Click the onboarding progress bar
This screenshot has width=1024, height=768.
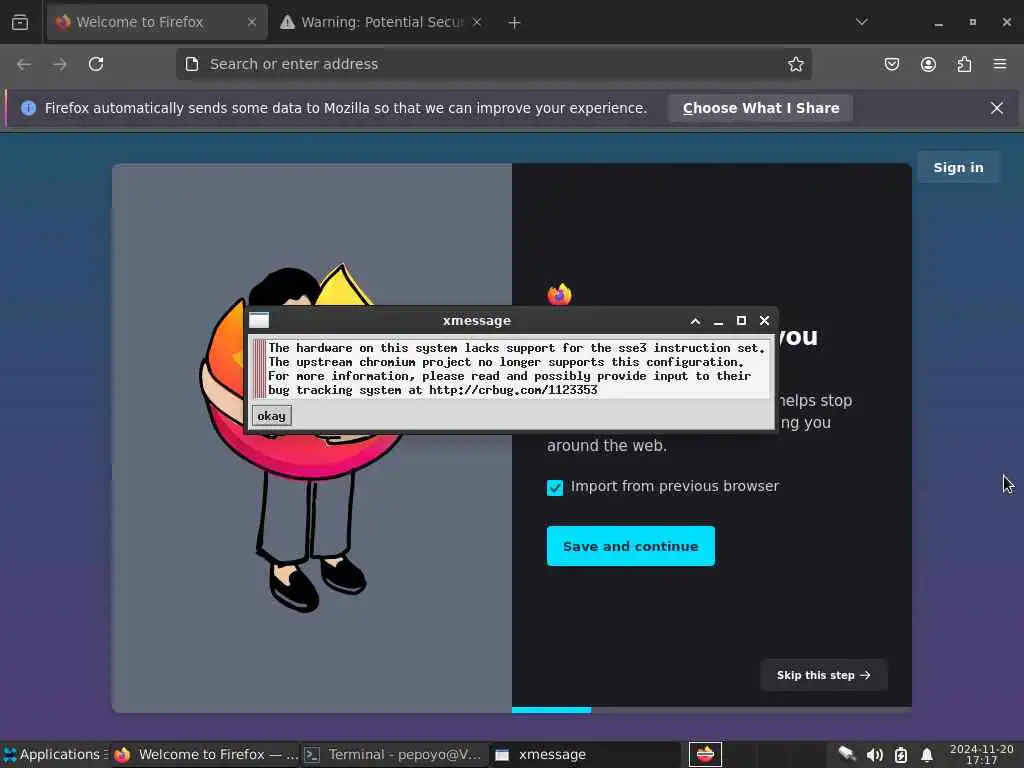(712, 709)
